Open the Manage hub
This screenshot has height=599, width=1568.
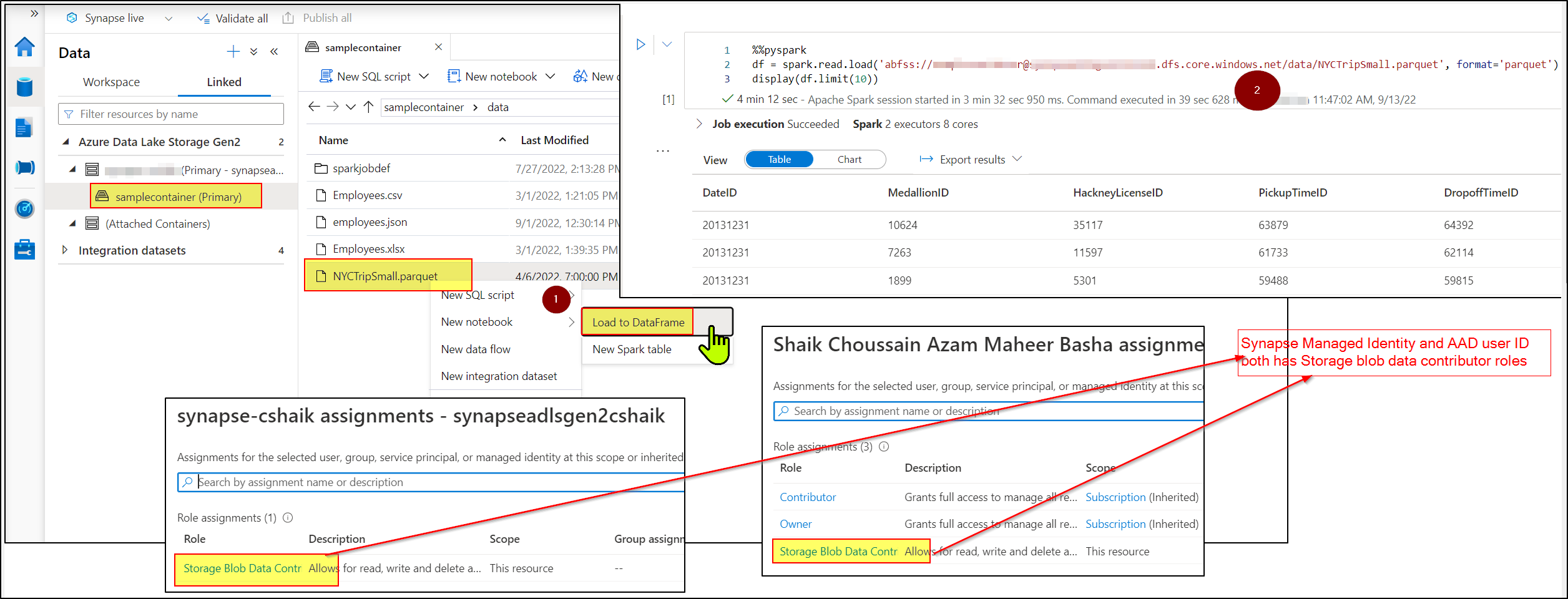[24, 249]
